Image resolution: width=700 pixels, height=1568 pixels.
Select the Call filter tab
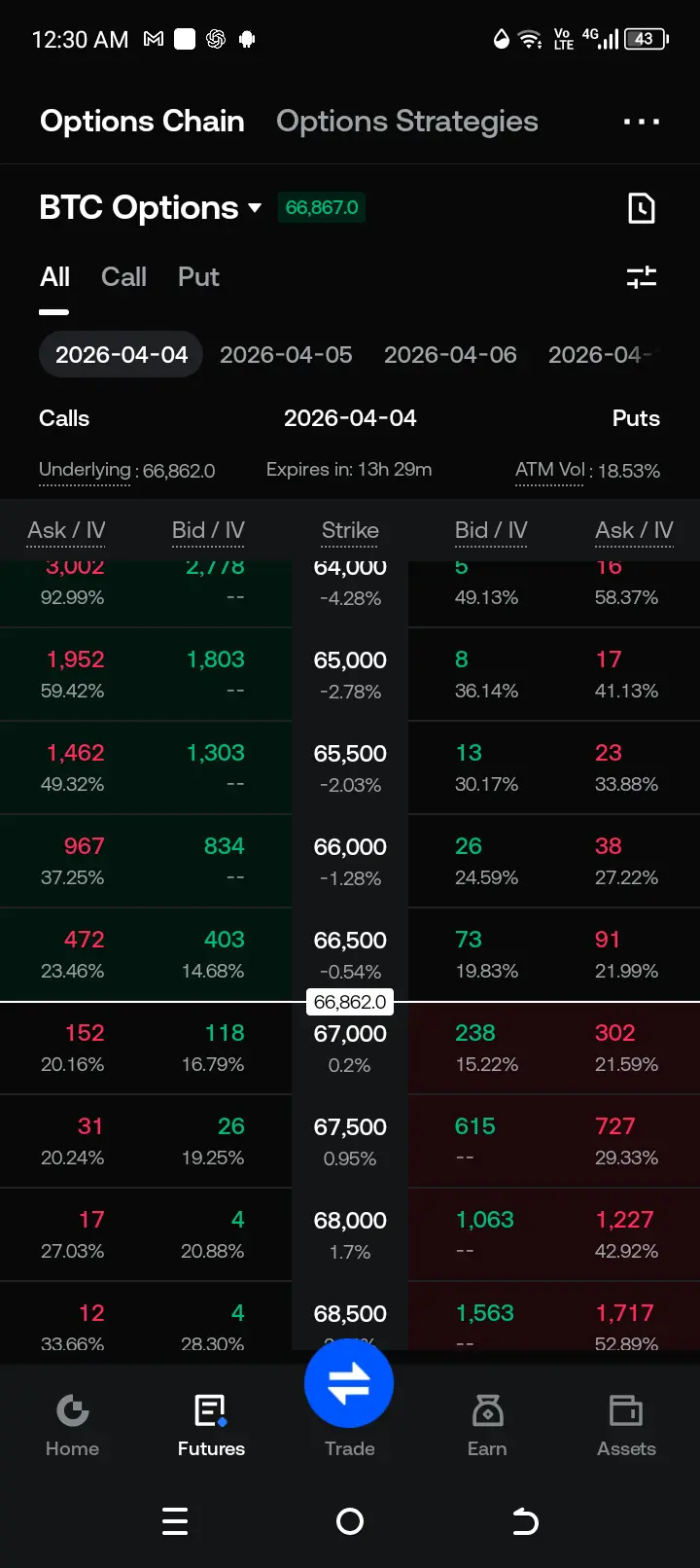click(123, 277)
